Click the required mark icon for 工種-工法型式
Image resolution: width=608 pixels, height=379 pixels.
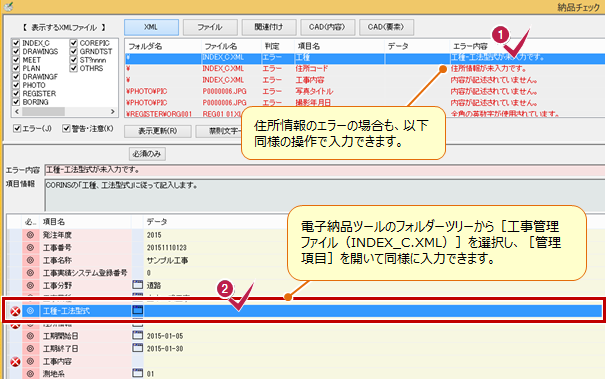pyautogui.click(x=30, y=311)
